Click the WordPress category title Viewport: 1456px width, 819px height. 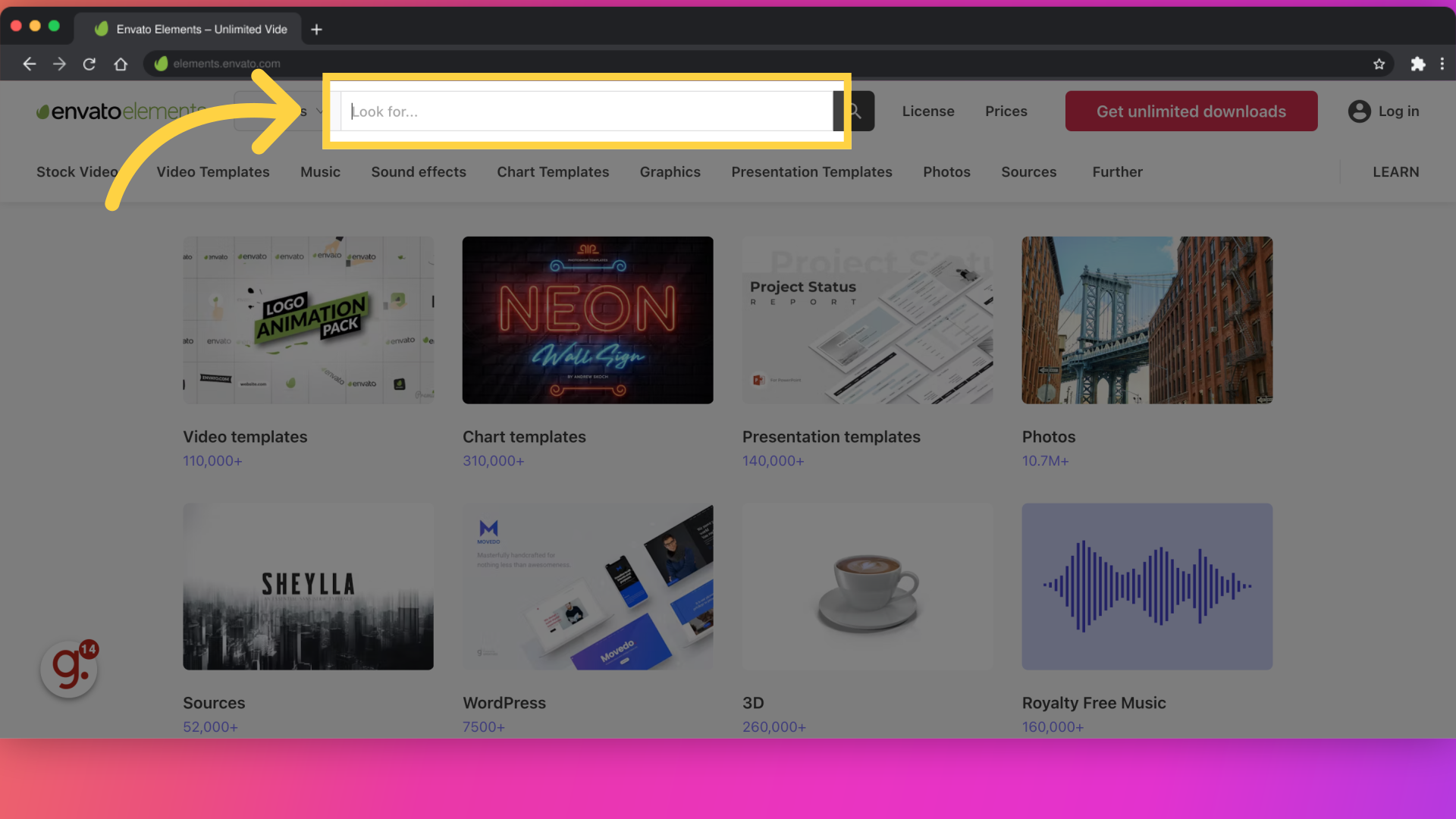pyautogui.click(x=504, y=703)
